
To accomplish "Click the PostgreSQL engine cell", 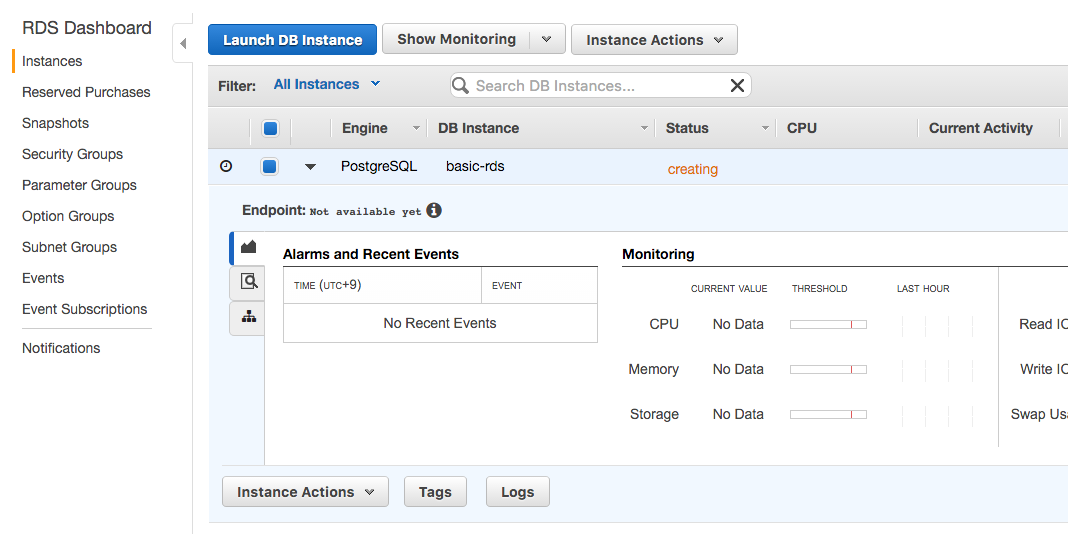I will [x=379, y=166].
